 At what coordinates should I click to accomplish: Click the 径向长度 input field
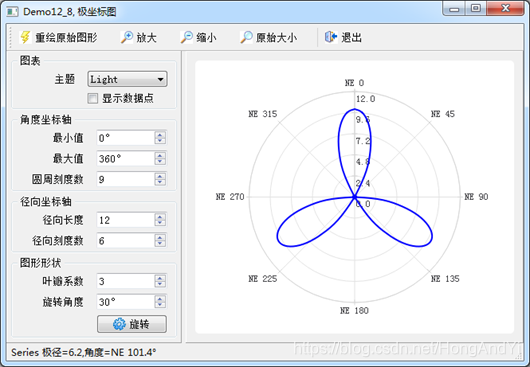coord(126,220)
